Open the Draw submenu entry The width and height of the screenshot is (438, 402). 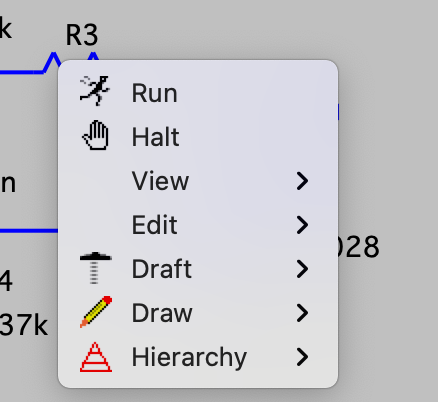coord(198,313)
